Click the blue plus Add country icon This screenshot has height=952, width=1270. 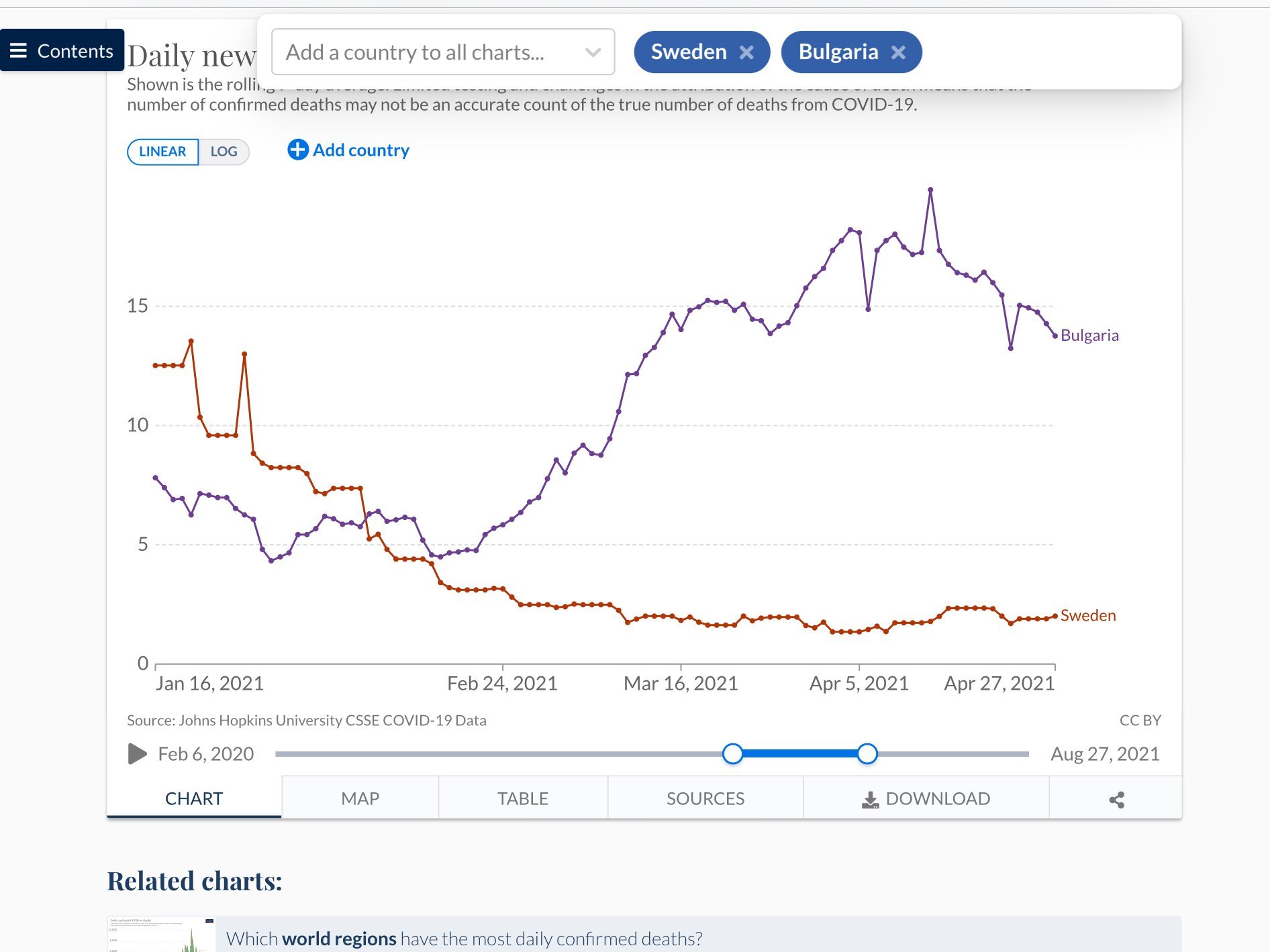(297, 150)
